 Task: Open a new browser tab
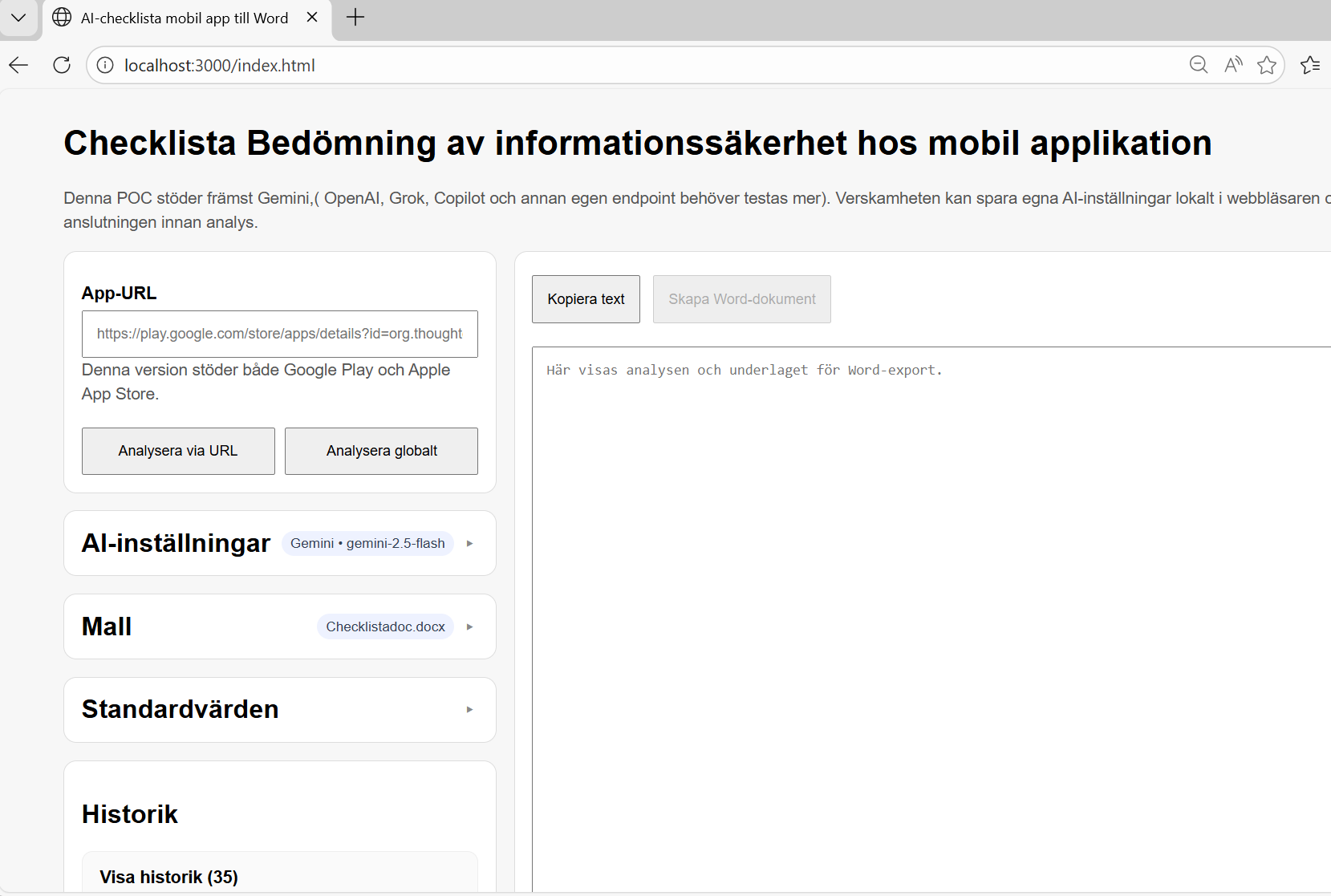click(355, 17)
